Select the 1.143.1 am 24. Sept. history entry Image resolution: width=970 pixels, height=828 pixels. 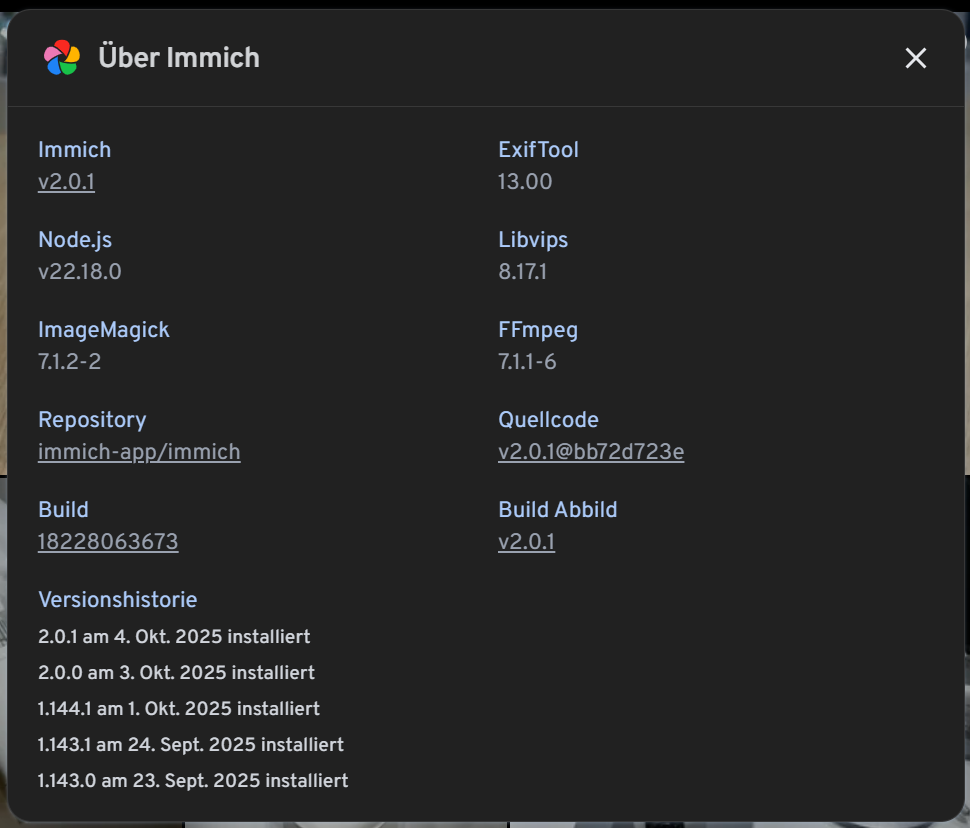[x=191, y=745]
